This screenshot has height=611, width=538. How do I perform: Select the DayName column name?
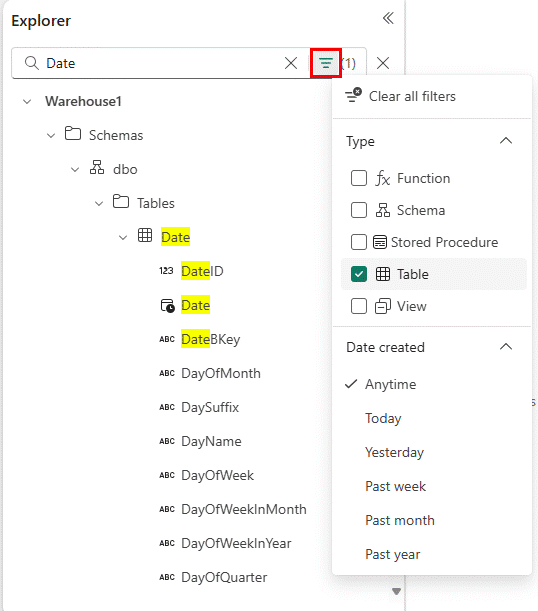tap(211, 441)
